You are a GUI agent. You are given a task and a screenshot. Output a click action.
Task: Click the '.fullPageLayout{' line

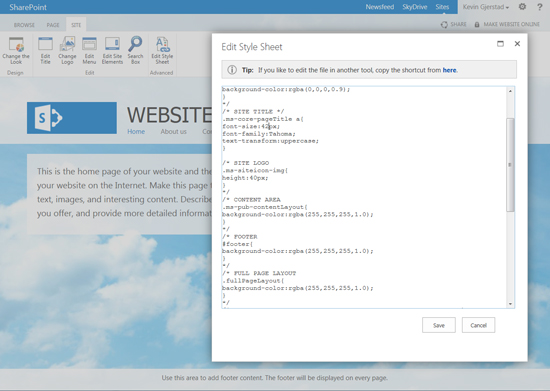(x=253, y=281)
